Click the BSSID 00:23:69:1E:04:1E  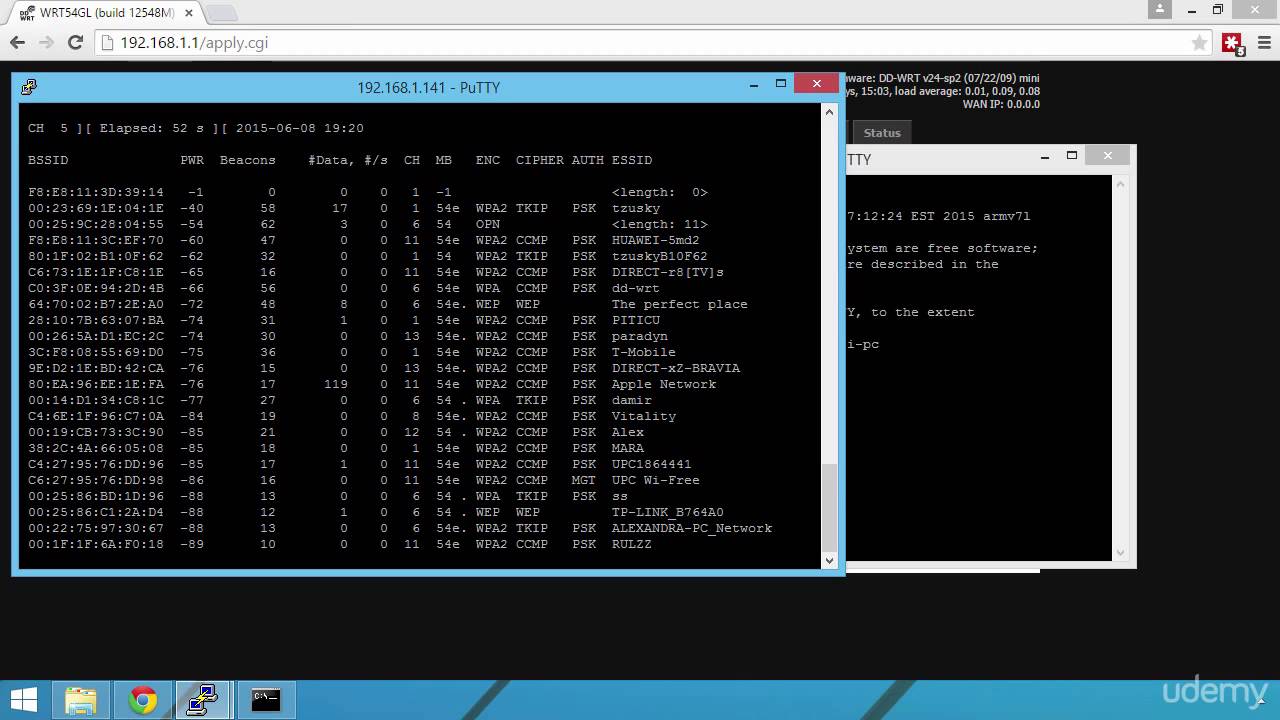[x=96, y=208]
